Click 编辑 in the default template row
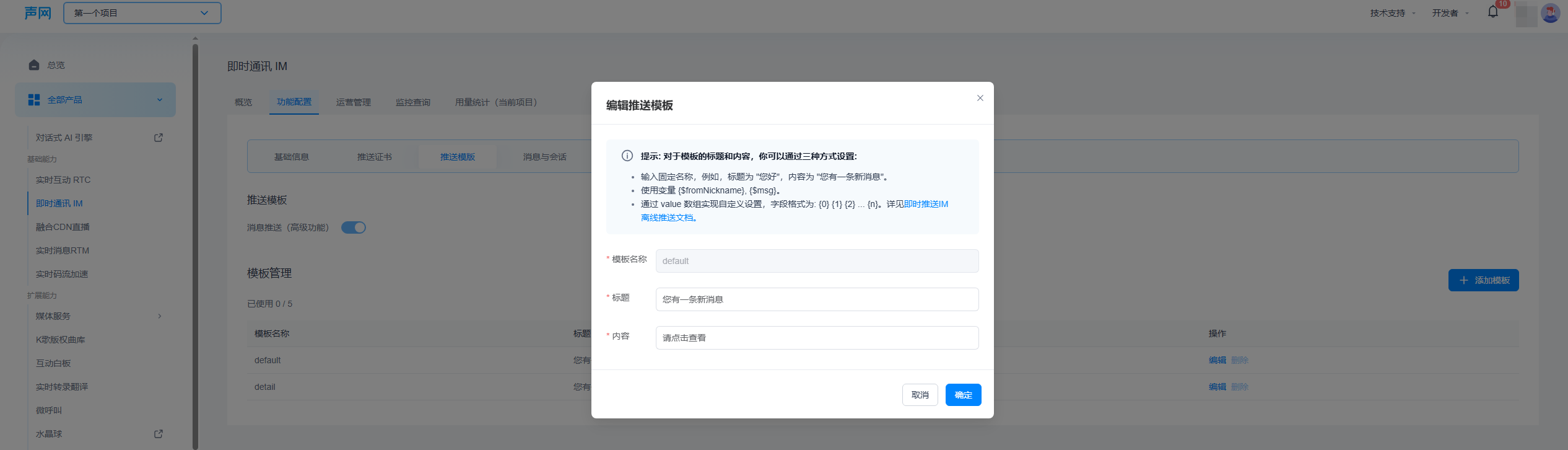 coord(1217,360)
